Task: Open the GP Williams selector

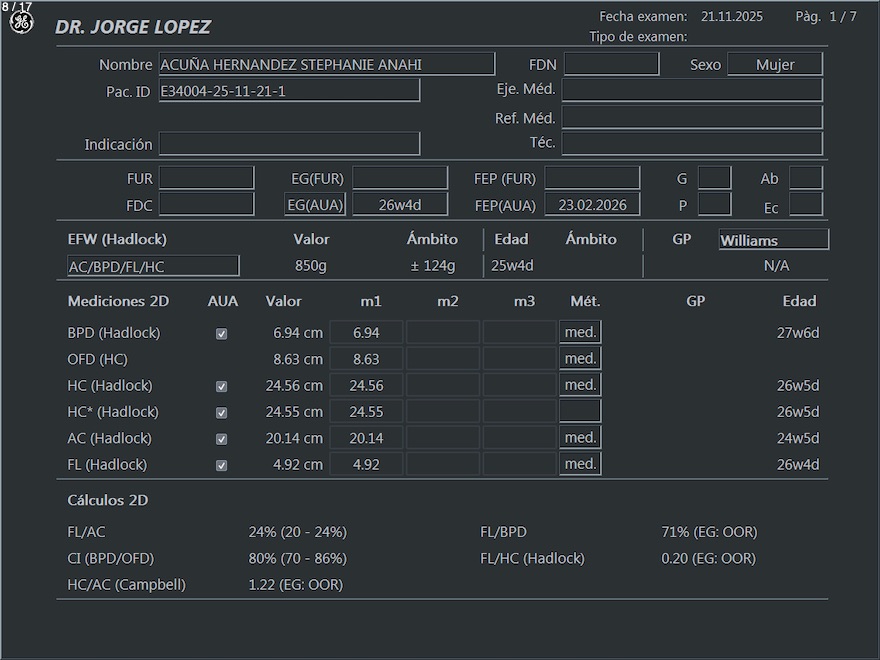Action: point(773,240)
